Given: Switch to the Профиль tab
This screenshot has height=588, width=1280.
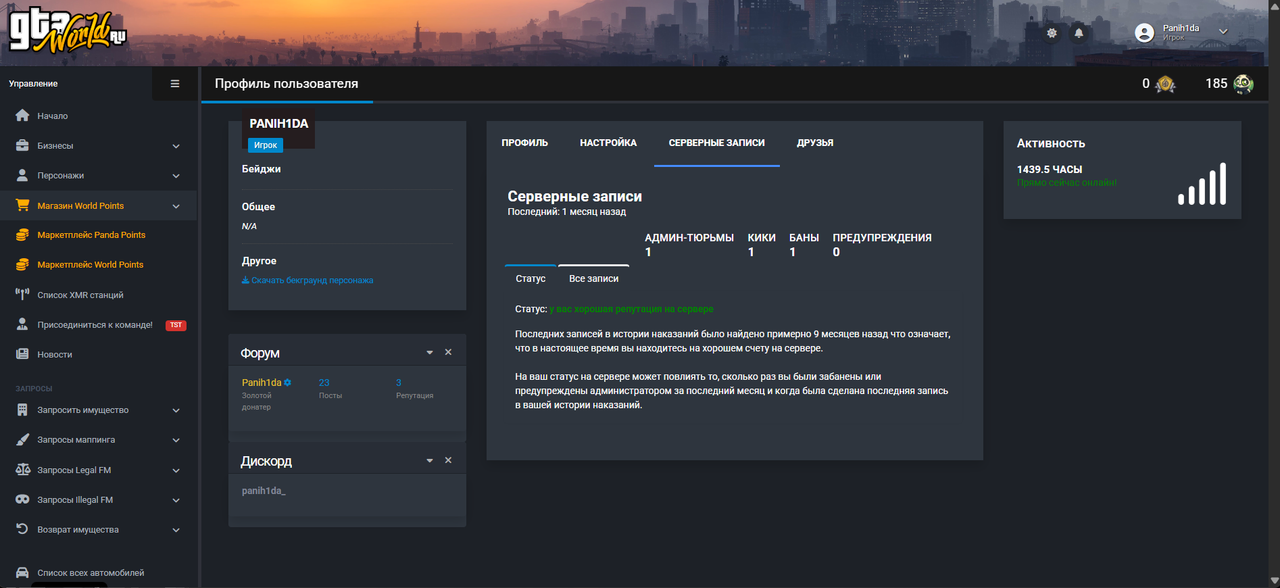Looking at the screenshot, I should coord(525,143).
